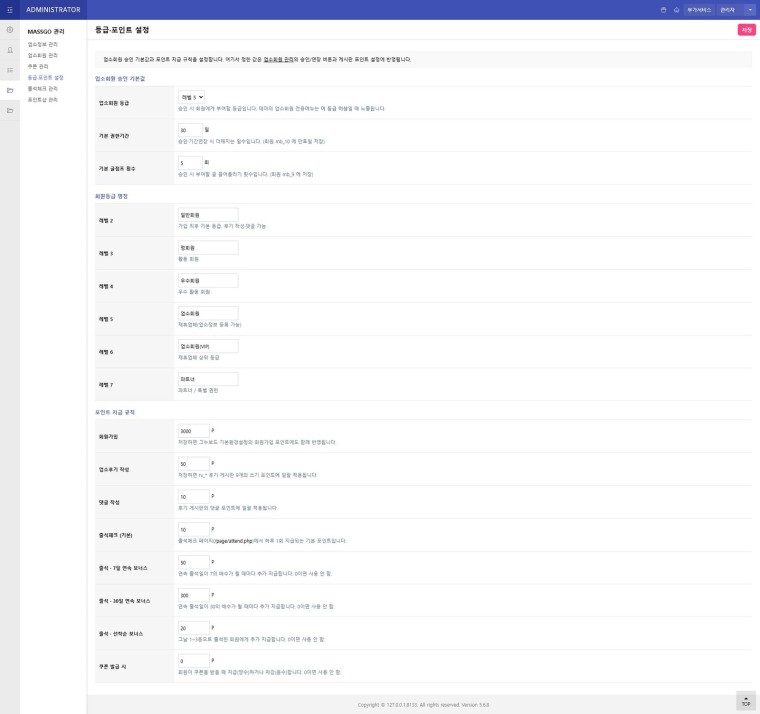Click the footer copyright text
The height and width of the screenshot is (714, 760).
[x=423, y=705]
